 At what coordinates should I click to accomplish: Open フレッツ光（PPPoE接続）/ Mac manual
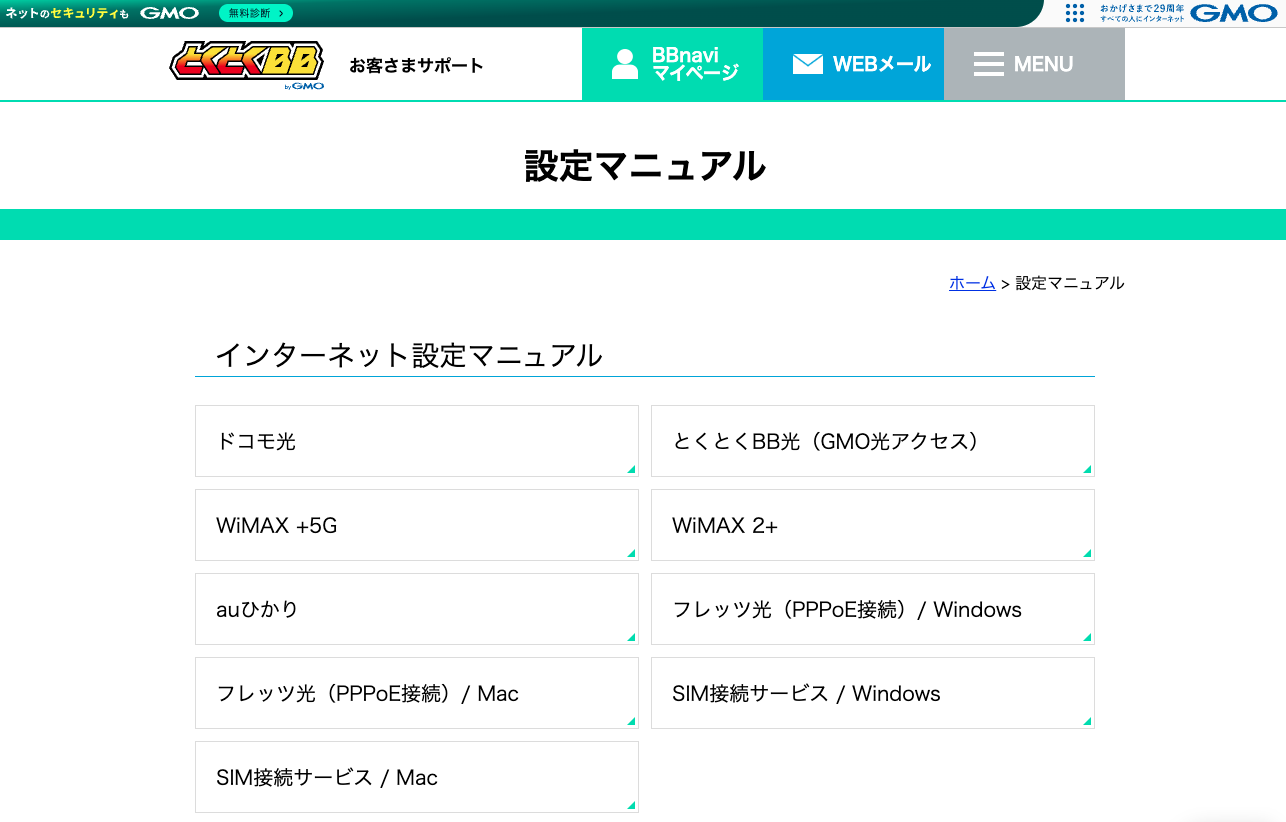pyautogui.click(x=417, y=693)
